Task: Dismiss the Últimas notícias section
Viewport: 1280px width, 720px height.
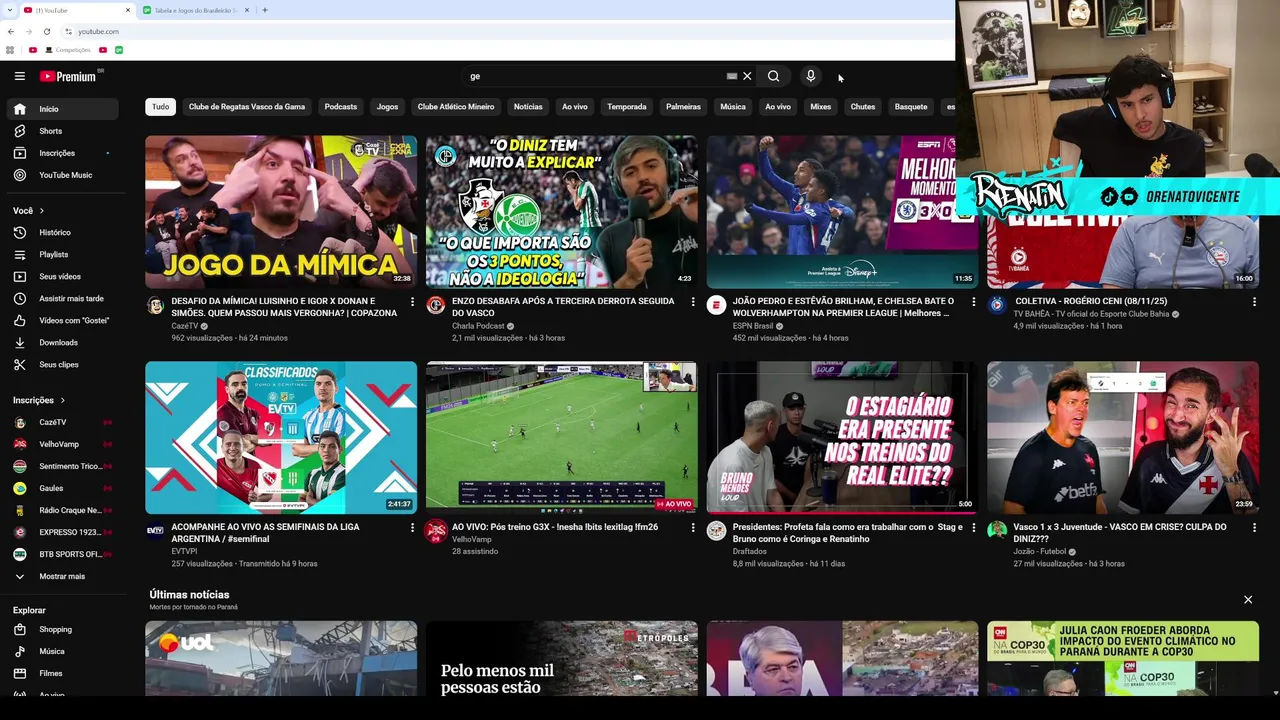Action: 1248,599
